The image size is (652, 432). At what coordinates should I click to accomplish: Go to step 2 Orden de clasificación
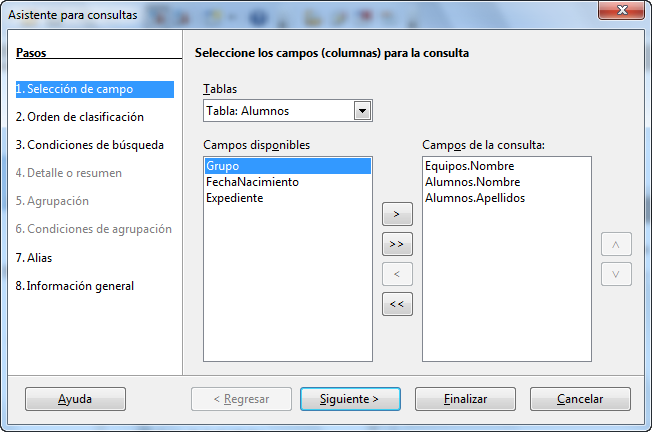[x=80, y=117]
